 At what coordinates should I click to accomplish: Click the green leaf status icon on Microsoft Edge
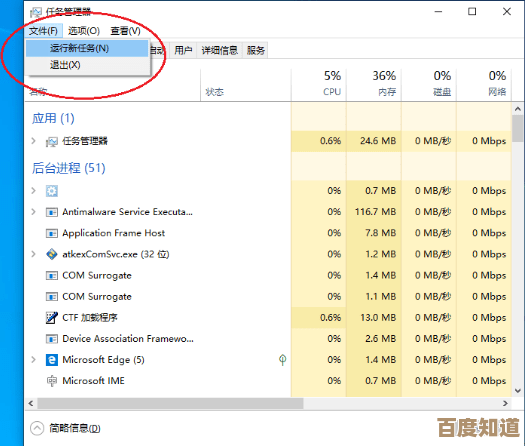click(x=283, y=360)
